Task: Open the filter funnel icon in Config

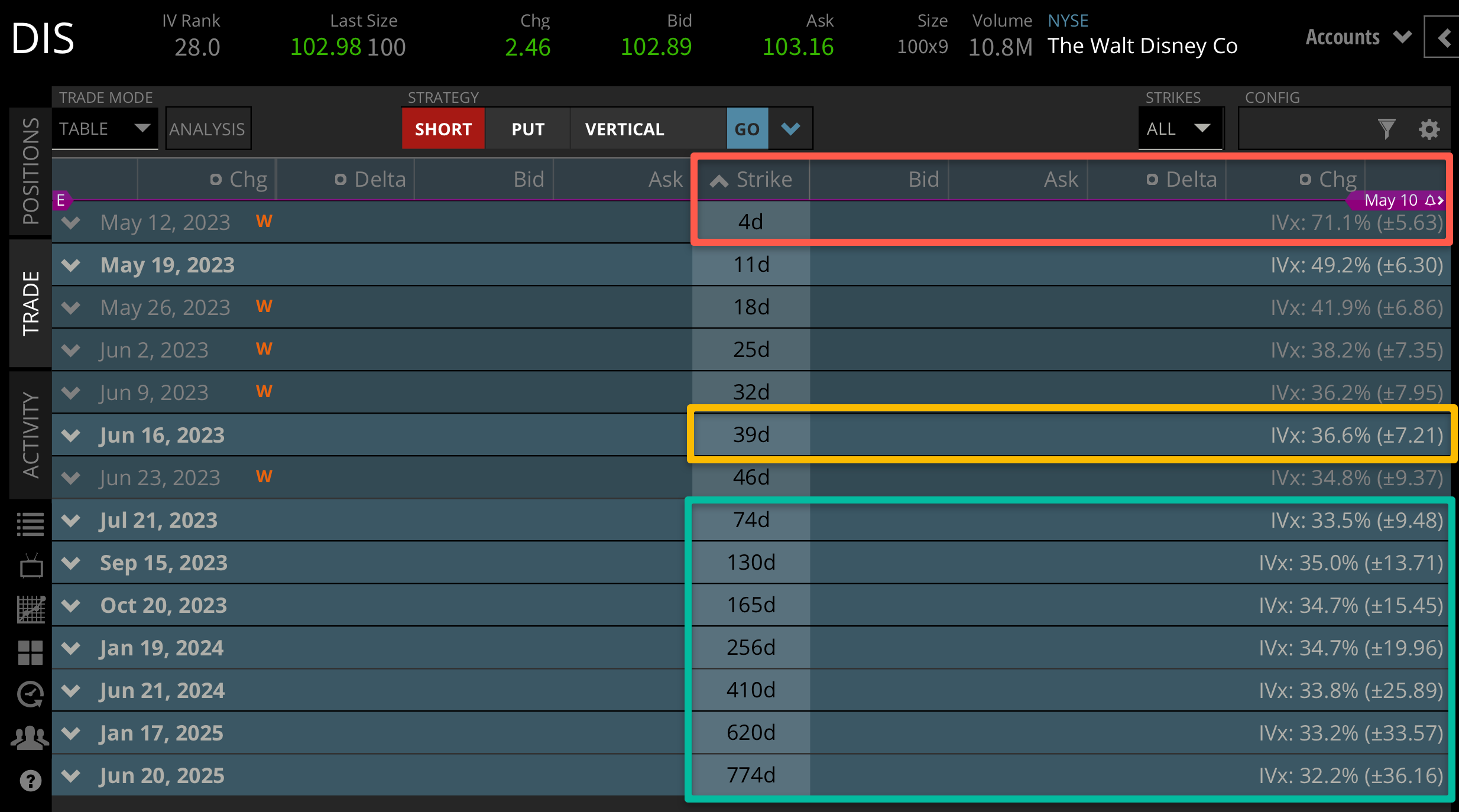Action: tap(1386, 129)
